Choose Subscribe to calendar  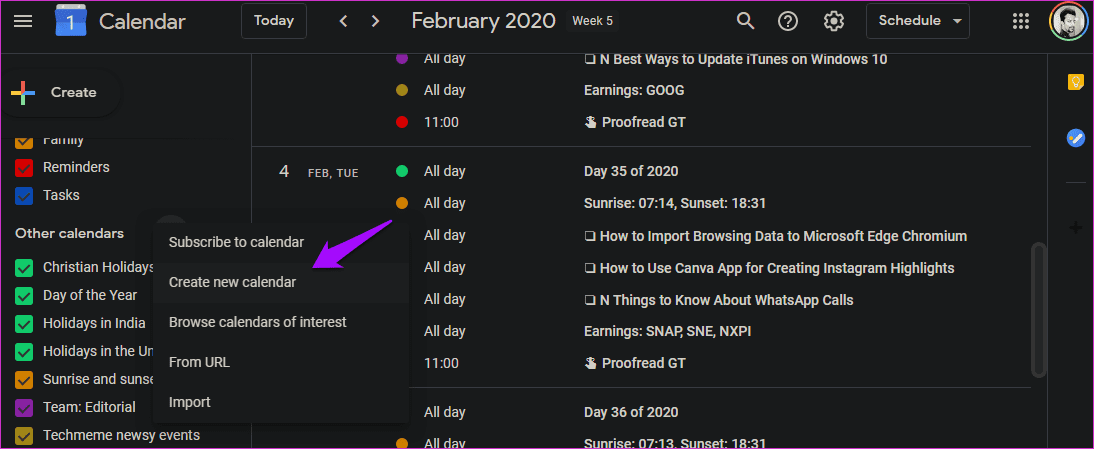tap(280, 243)
